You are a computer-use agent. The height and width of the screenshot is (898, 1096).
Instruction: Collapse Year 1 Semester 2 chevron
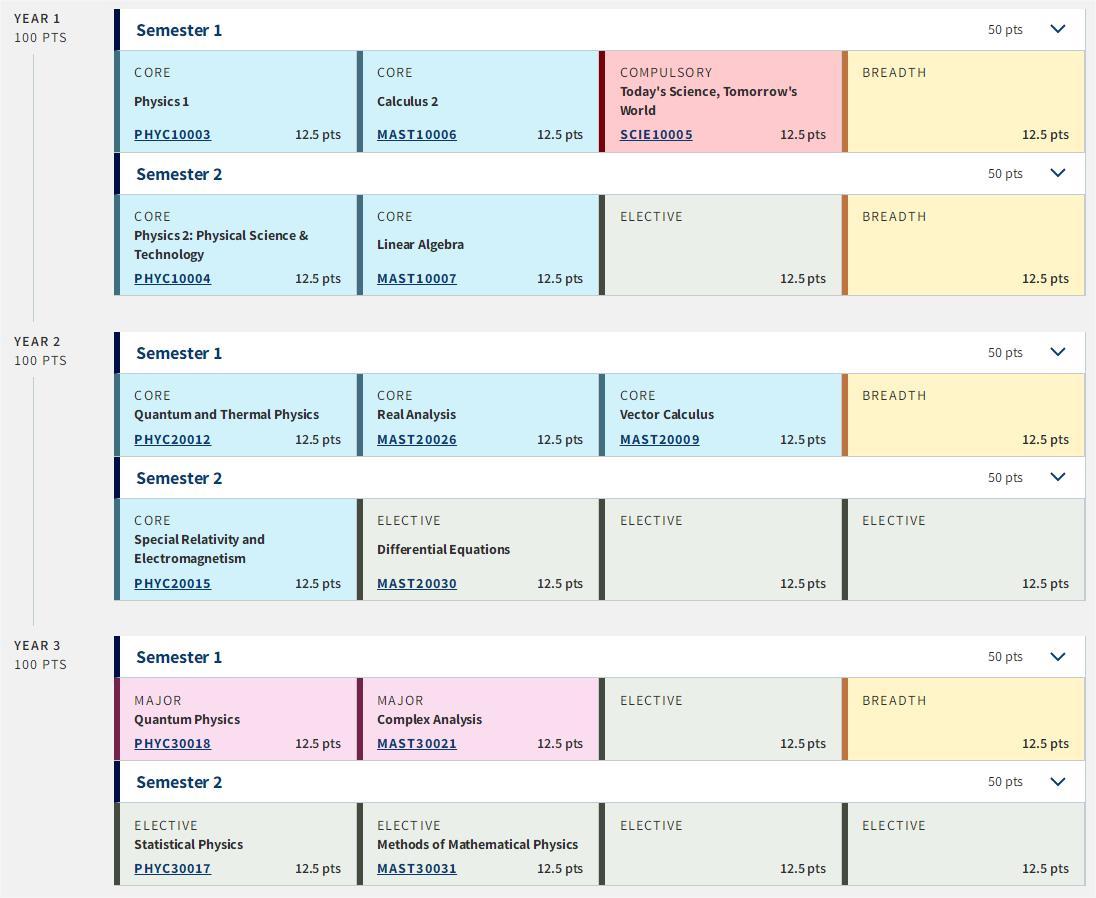click(x=1058, y=173)
